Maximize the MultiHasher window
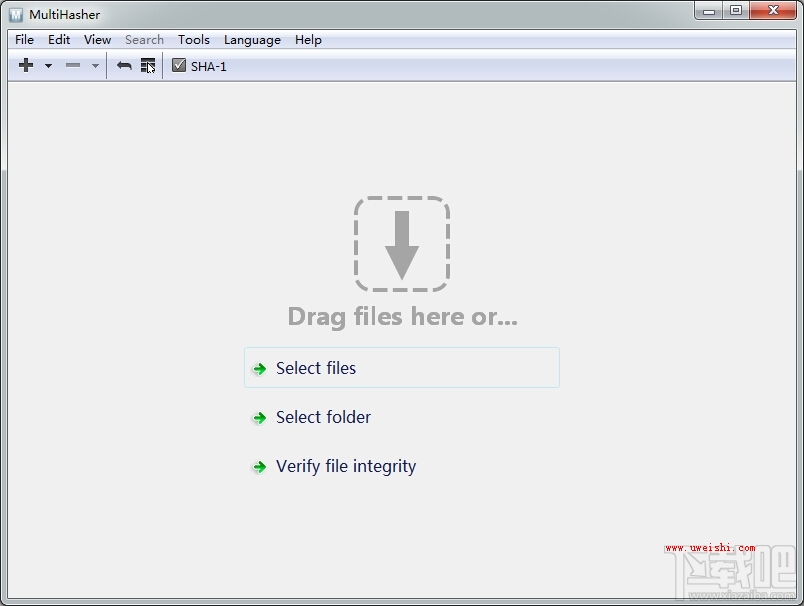 click(x=736, y=11)
